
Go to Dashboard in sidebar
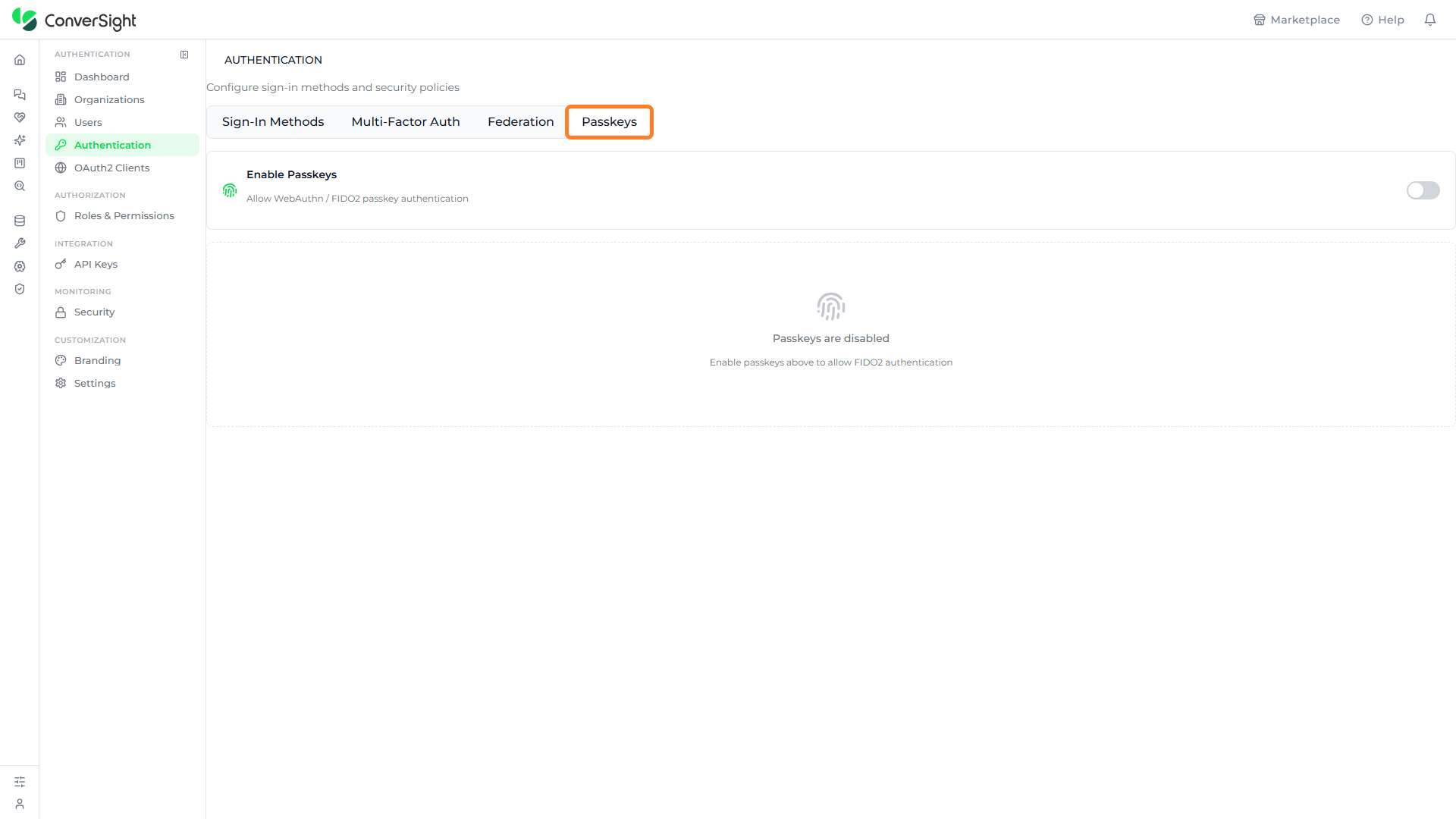coord(122,77)
